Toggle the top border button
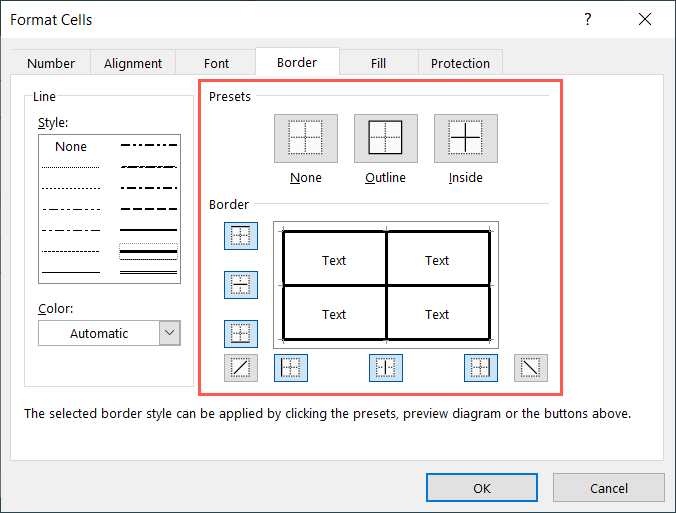676x513 pixels. point(242,236)
